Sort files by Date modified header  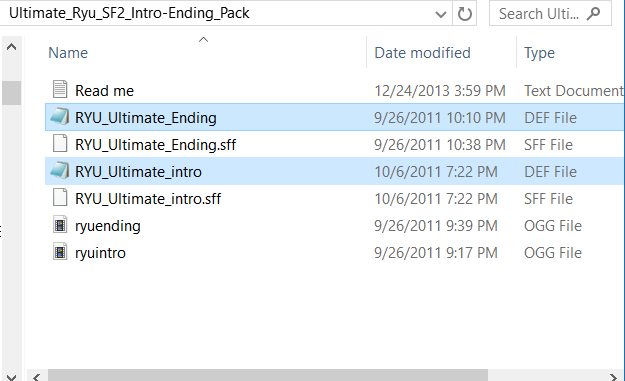[x=423, y=53]
